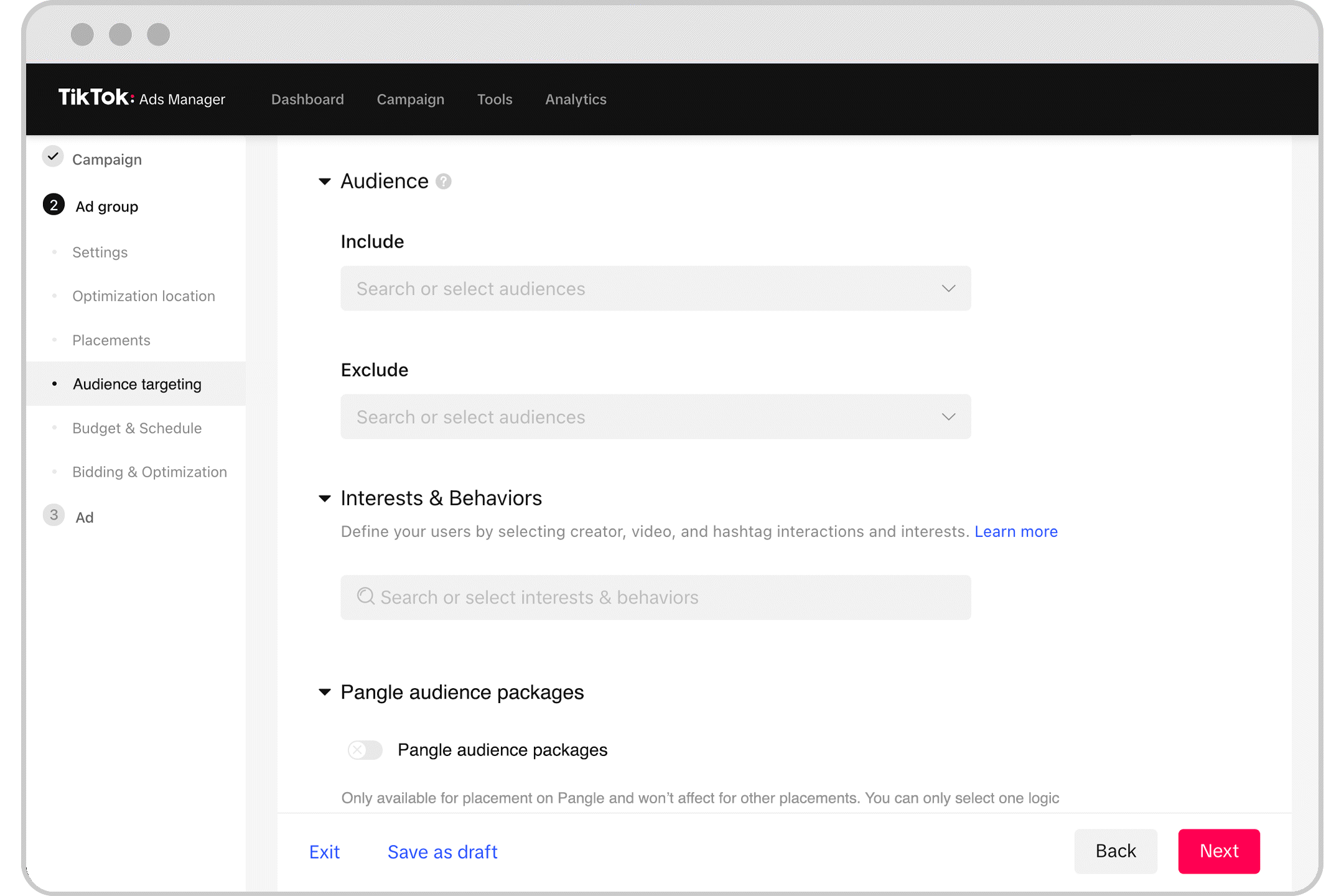Click the step 2 Ad group badge
The image size is (1344, 896).
pos(54,205)
